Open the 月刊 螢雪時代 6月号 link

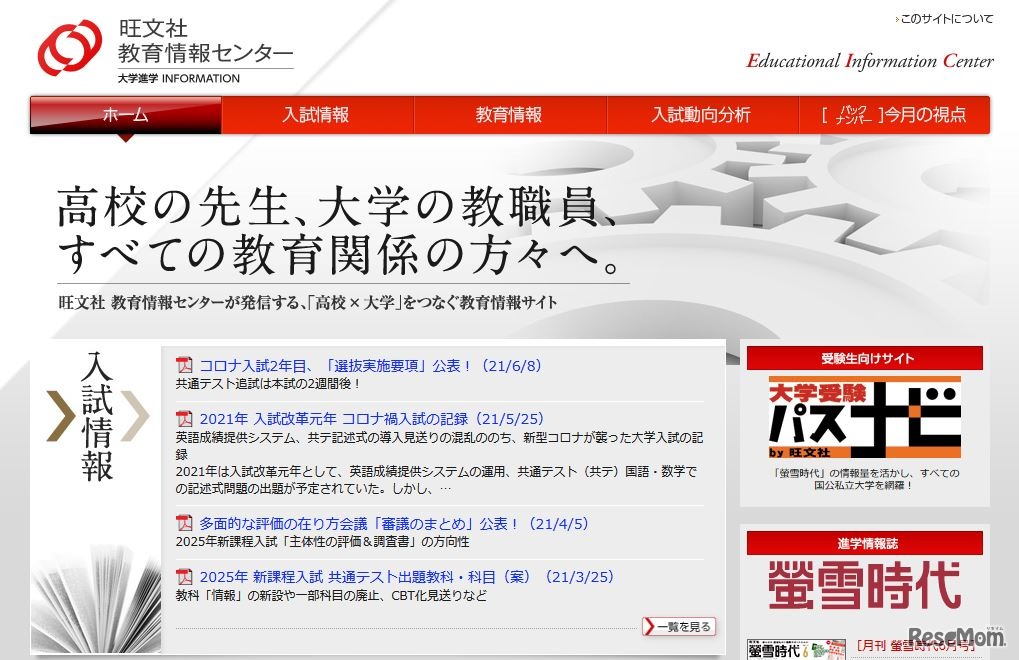915,646
